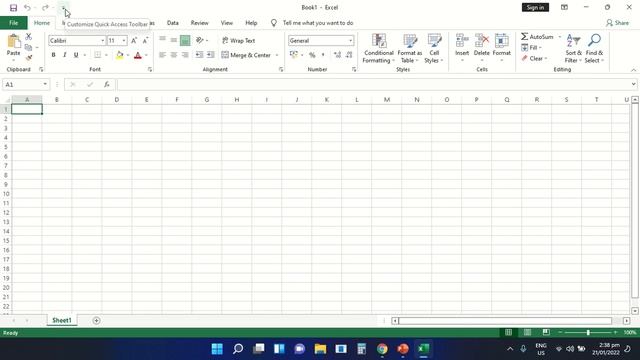The height and width of the screenshot is (360, 640).
Task: Open Sort & Filter menu
Action: (x=573, y=48)
